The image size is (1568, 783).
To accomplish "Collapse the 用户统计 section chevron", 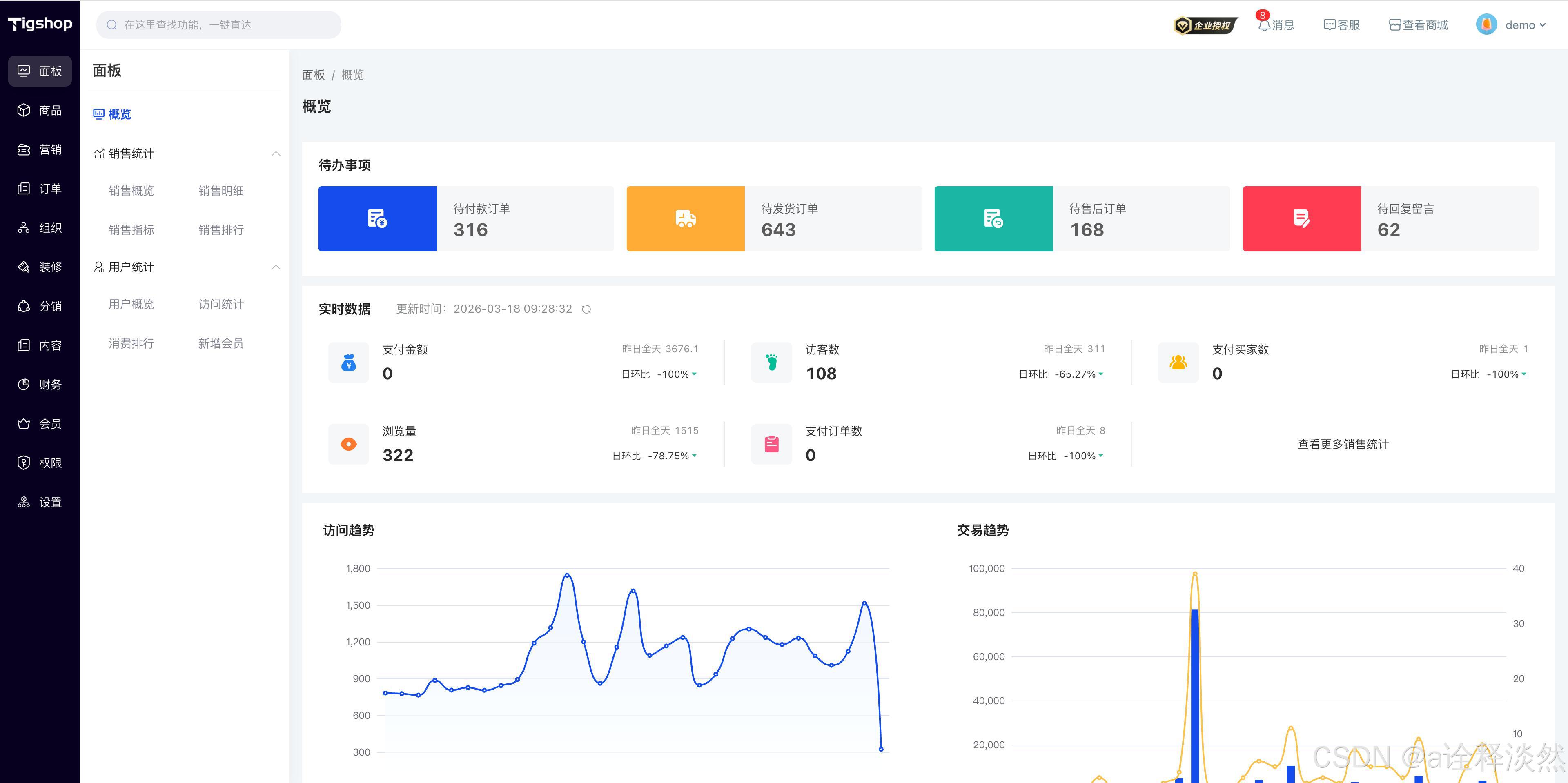I will [x=276, y=267].
